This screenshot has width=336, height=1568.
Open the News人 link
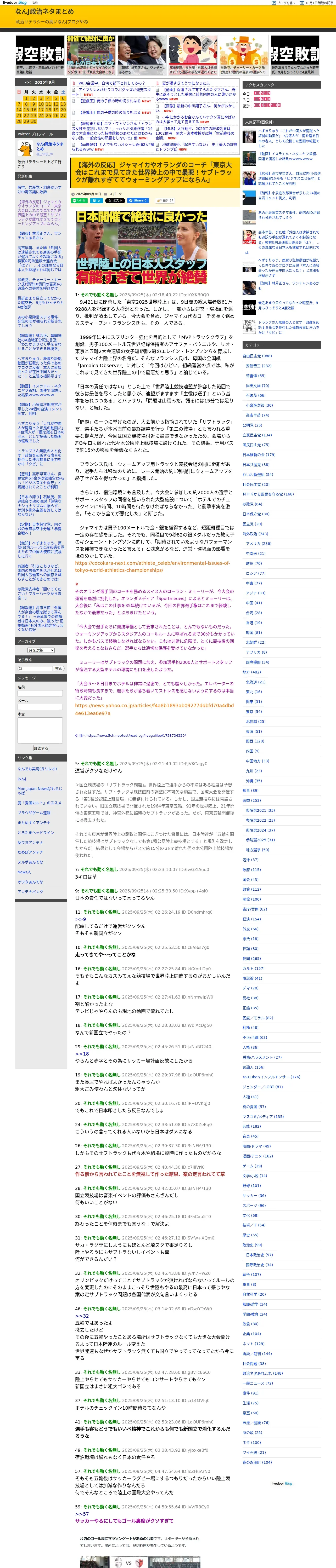click(24, 872)
